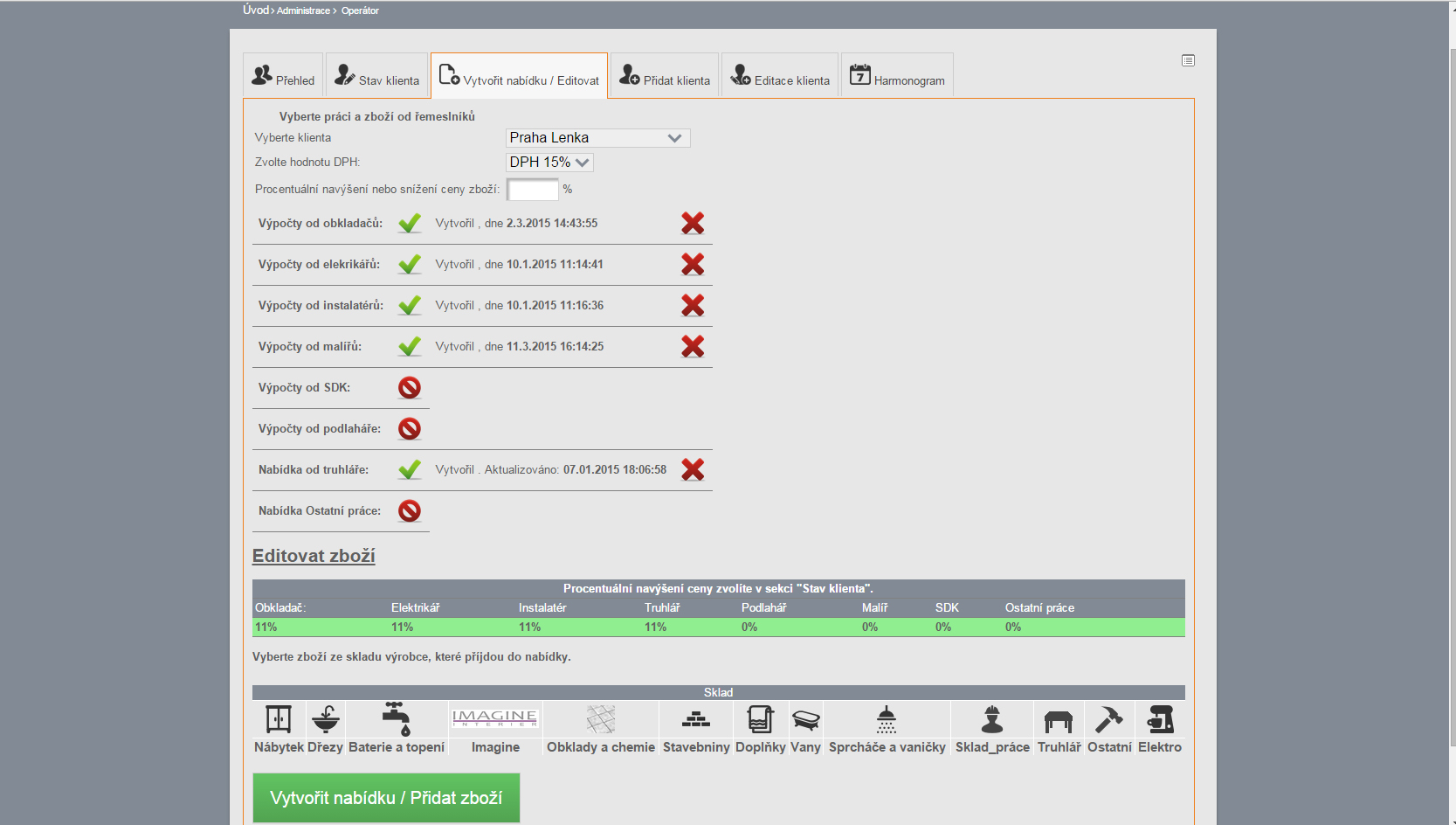Select the Dřezy sink category icon
1456x825 pixels.
[x=325, y=719]
